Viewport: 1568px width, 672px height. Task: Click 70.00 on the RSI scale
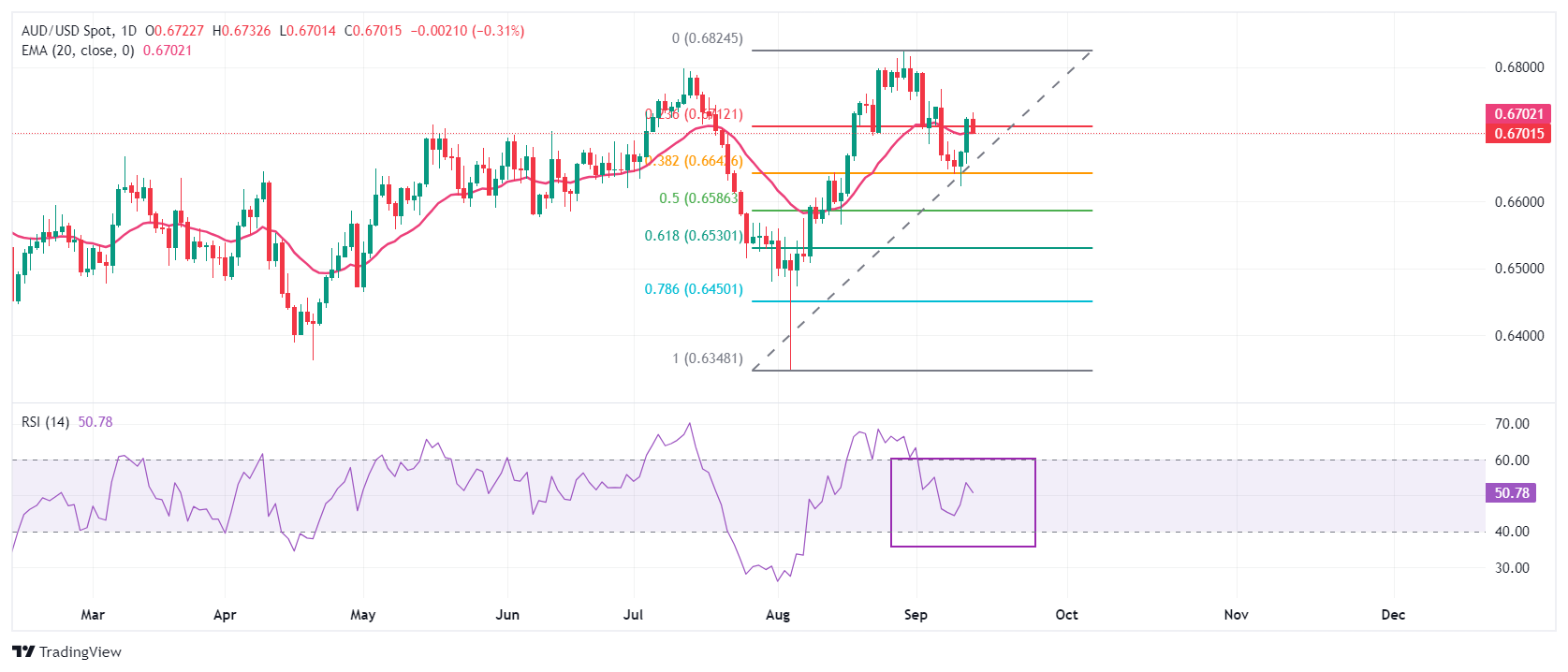click(x=1512, y=424)
